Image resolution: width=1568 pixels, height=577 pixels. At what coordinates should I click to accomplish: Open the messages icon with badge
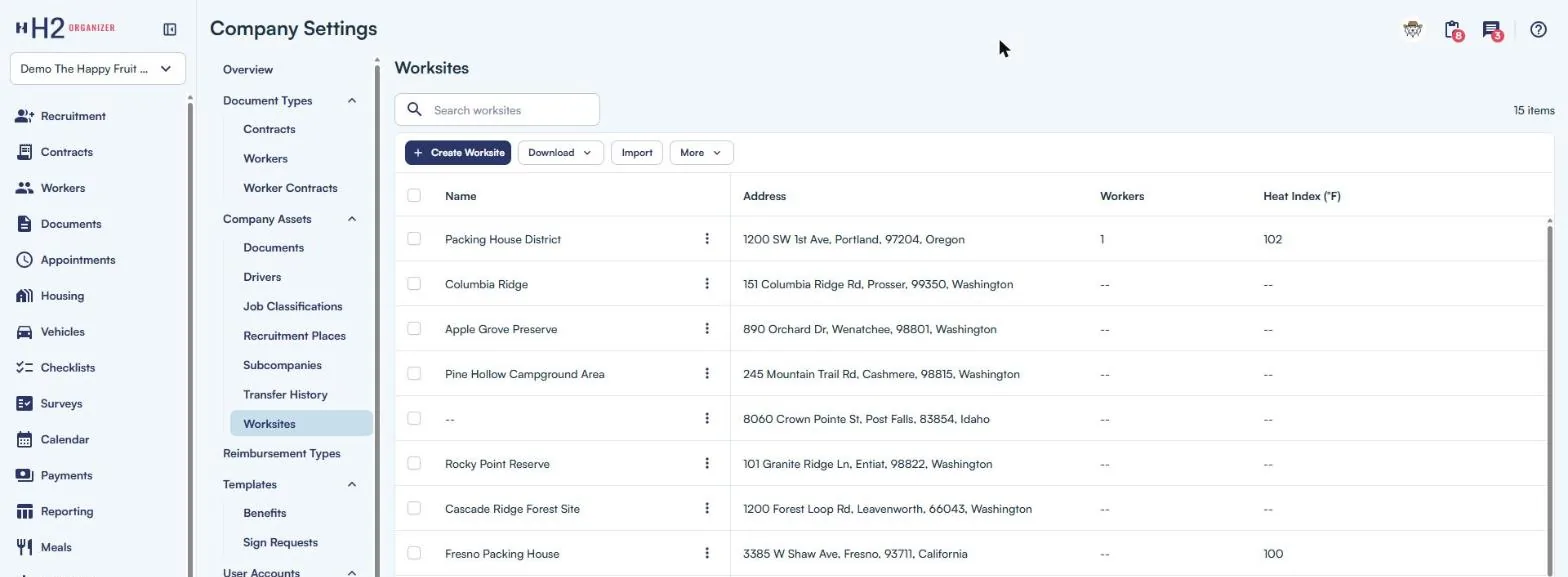(1492, 30)
